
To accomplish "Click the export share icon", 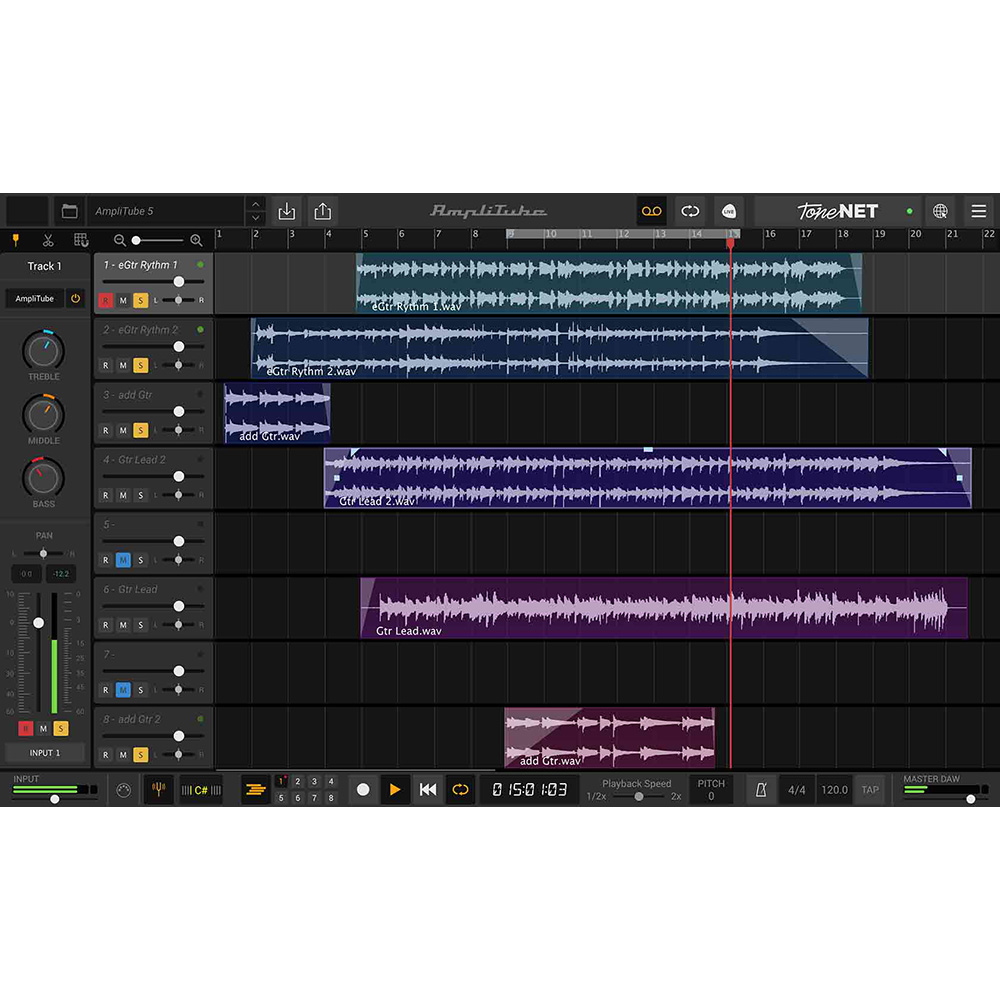I will pyautogui.click(x=323, y=211).
